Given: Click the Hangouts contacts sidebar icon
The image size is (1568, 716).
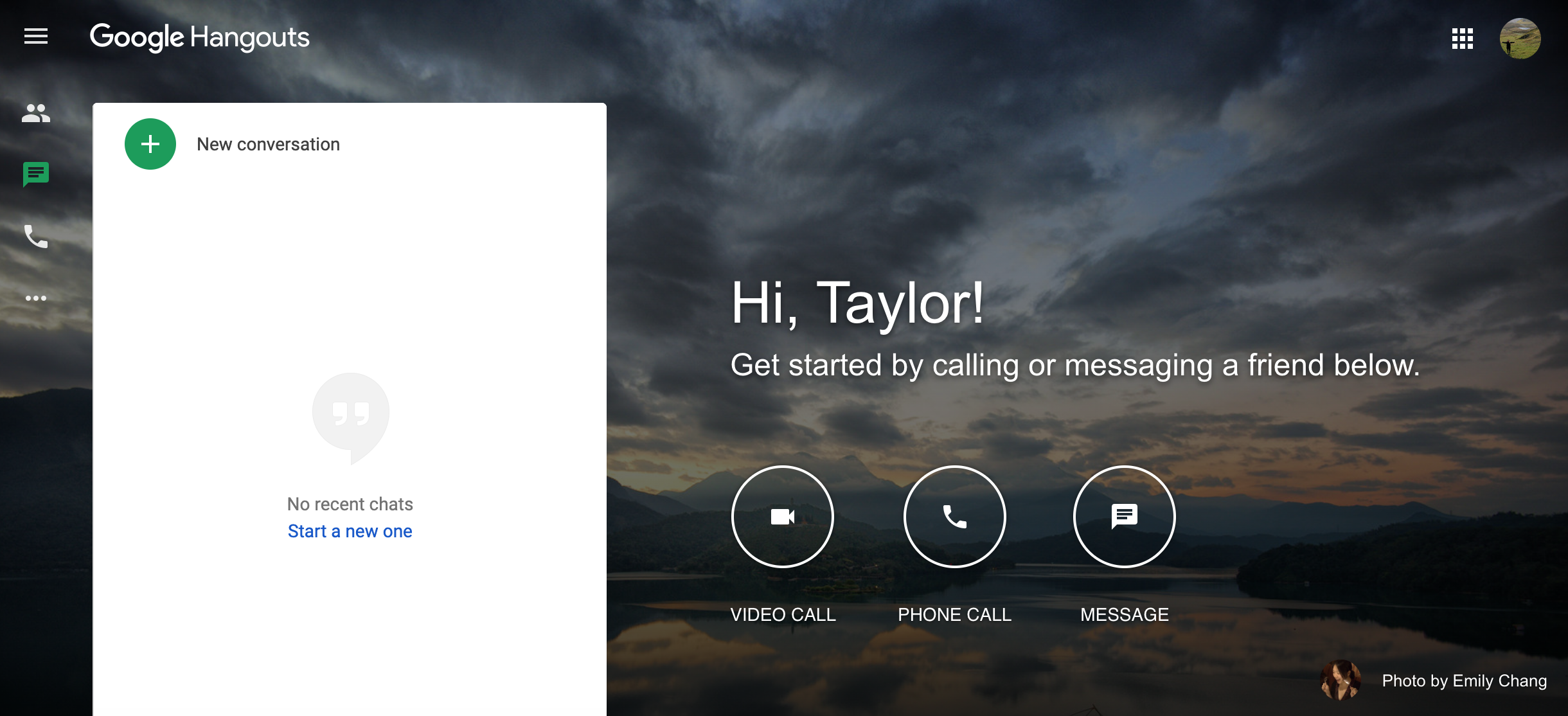Looking at the screenshot, I should coord(36,113).
